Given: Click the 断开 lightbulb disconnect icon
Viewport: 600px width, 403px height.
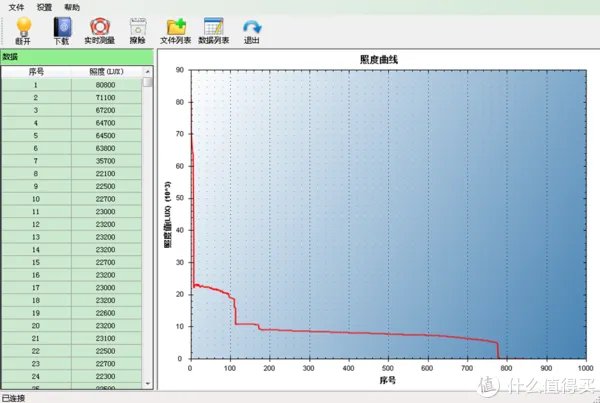Looking at the screenshot, I should [23, 26].
